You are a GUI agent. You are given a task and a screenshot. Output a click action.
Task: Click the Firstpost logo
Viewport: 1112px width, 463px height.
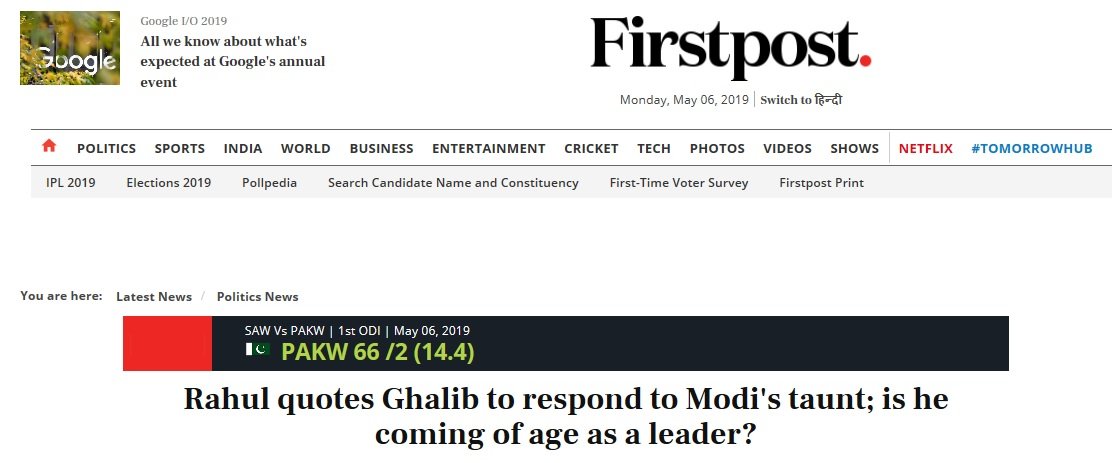tap(730, 48)
